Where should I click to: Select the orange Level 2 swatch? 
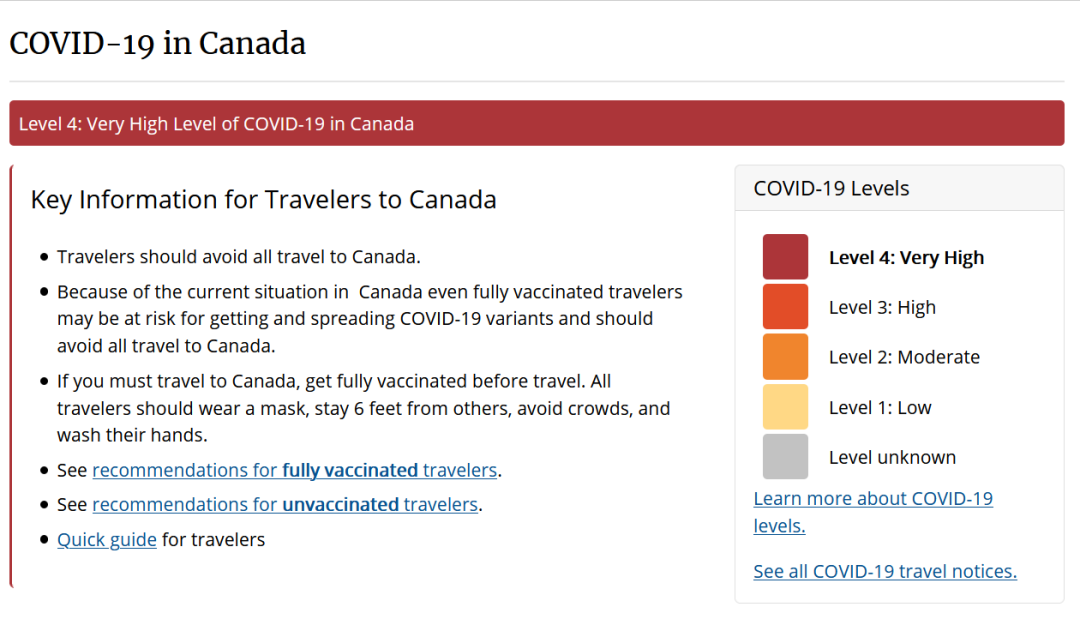(x=785, y=357)
